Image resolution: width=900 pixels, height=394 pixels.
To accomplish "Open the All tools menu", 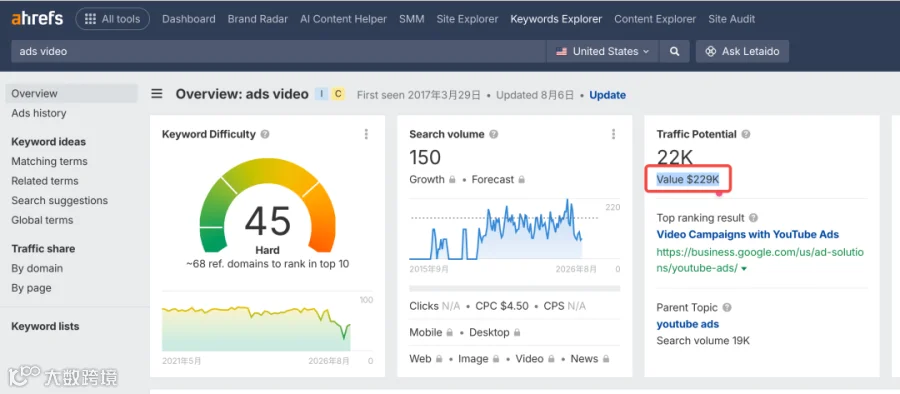I will coord(112,19).
